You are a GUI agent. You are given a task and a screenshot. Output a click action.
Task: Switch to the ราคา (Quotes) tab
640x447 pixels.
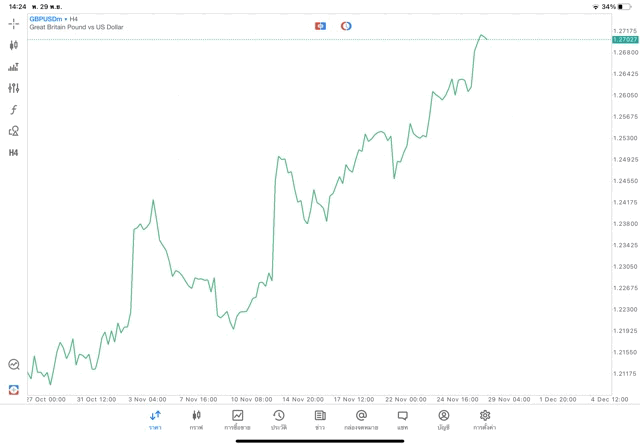[155, 419]
